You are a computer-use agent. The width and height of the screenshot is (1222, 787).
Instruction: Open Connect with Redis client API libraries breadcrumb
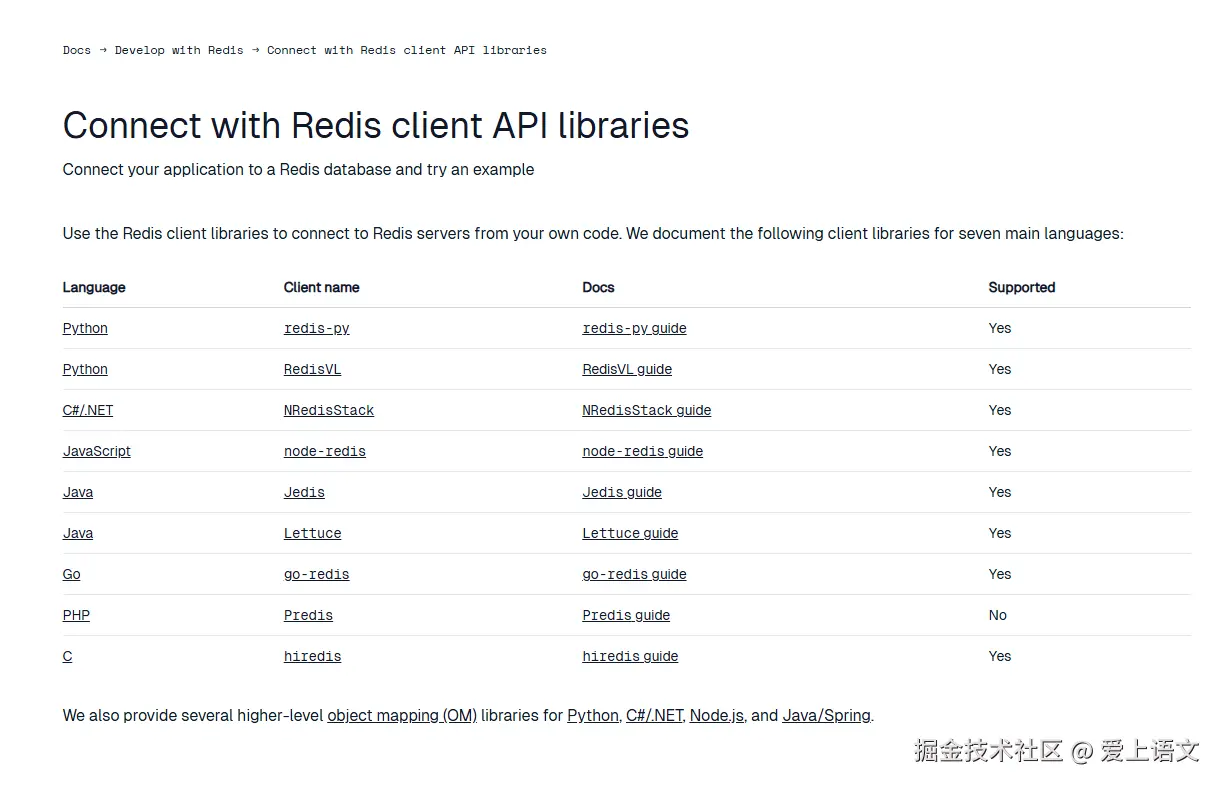coord(407,50)
